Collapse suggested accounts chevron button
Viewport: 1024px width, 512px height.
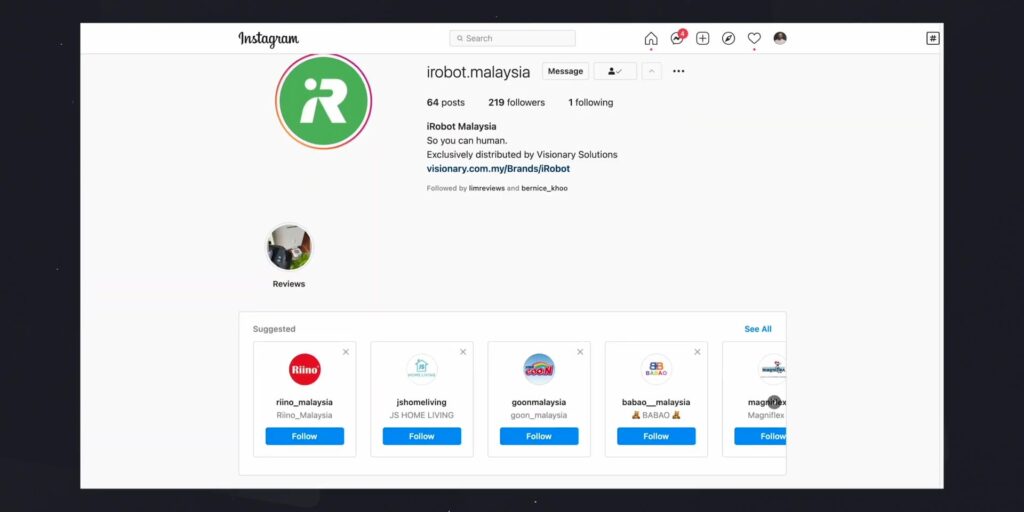click(x=651, y=71)
